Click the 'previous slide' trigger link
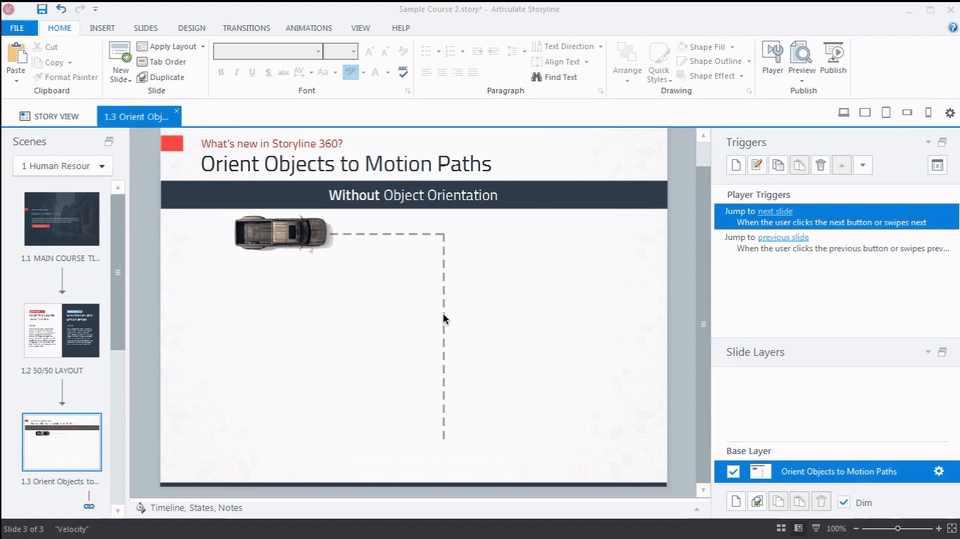 (x=783, y=237)
